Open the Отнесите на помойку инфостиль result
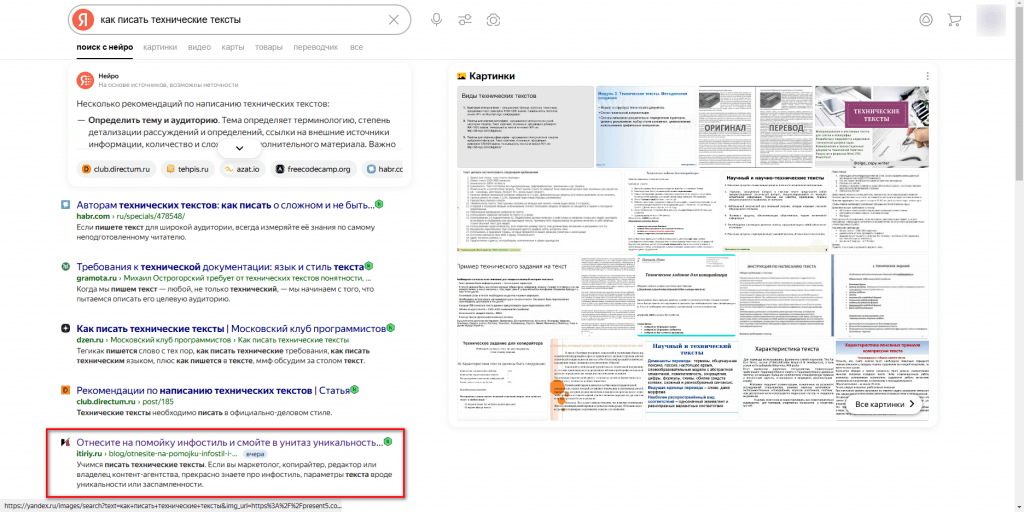The image size is (1024, 512). (x=230, y=442)
